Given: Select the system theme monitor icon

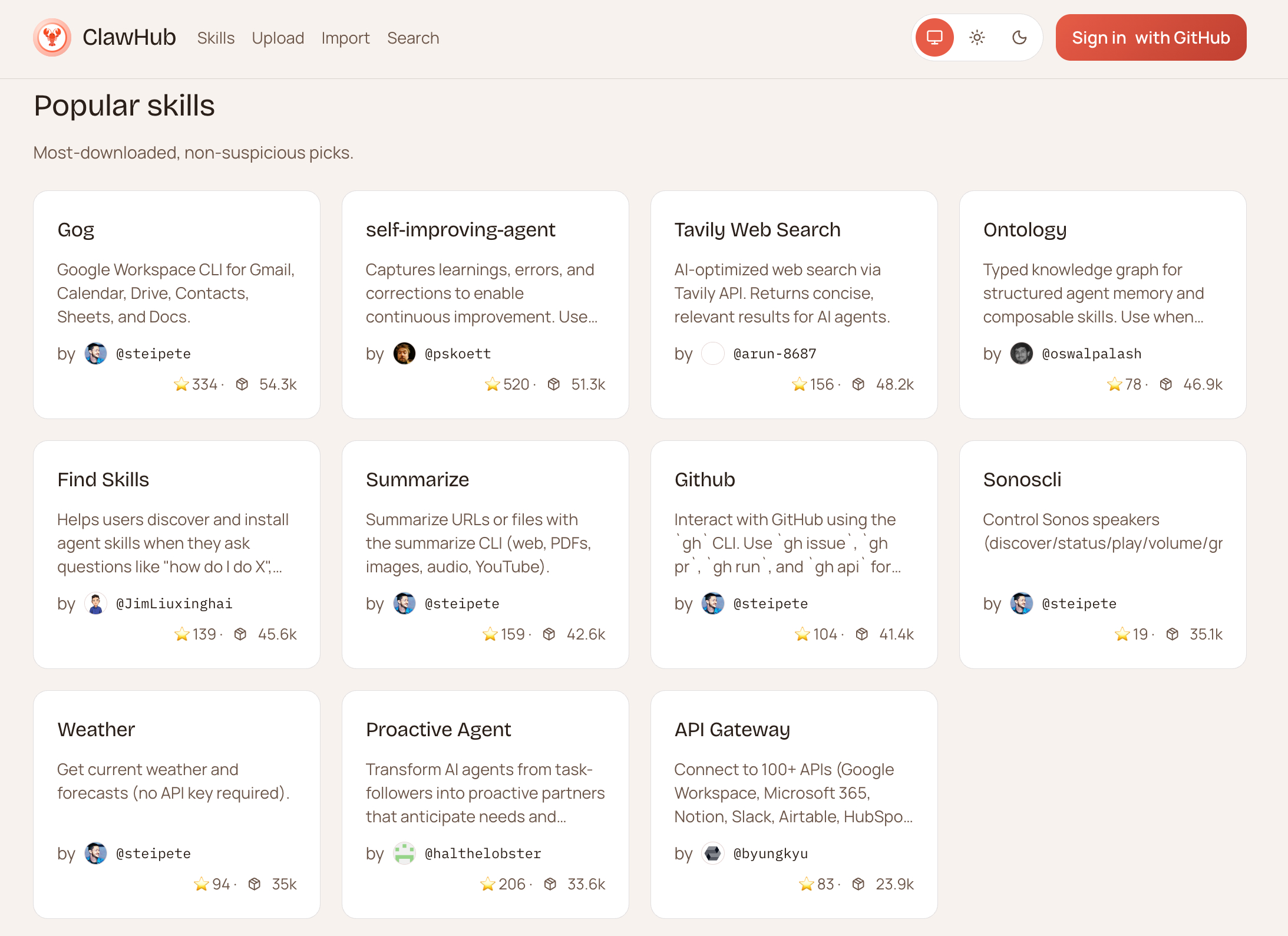Looking at the screenshot, I should click(934, 37).
